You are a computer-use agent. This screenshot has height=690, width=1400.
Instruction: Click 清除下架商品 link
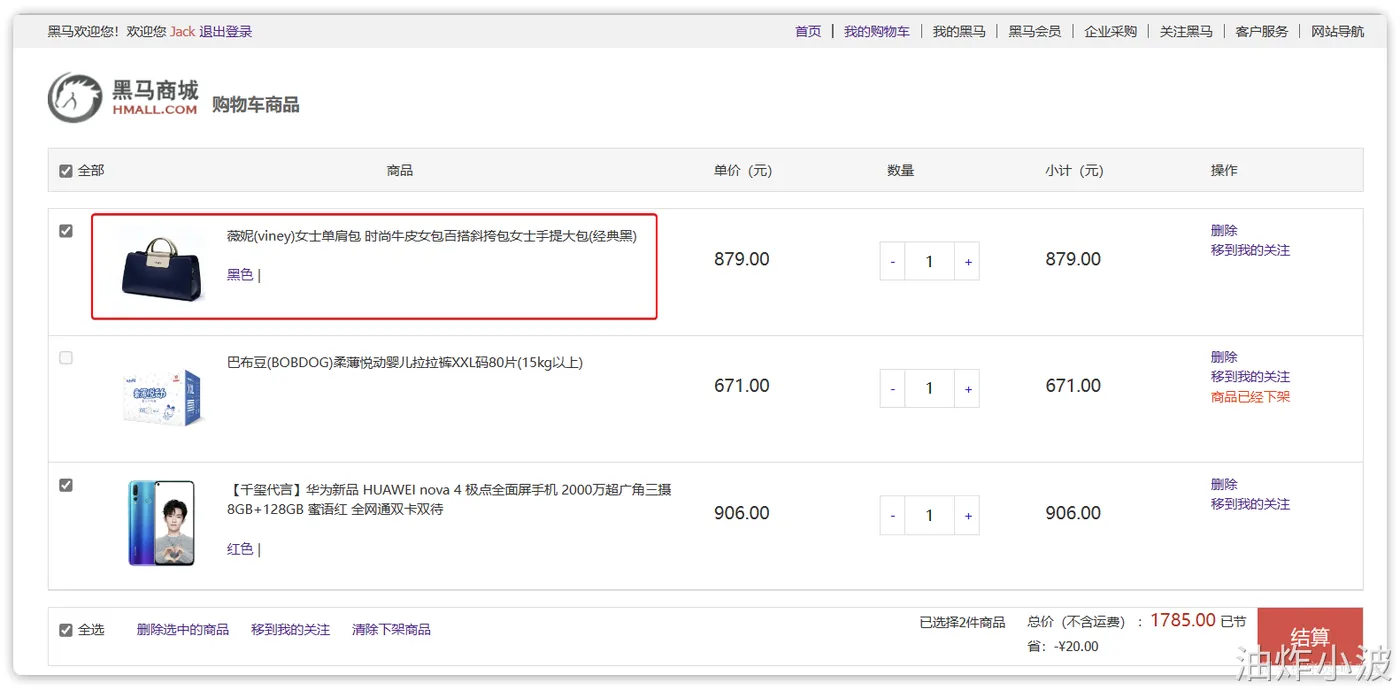pos(391,630)
